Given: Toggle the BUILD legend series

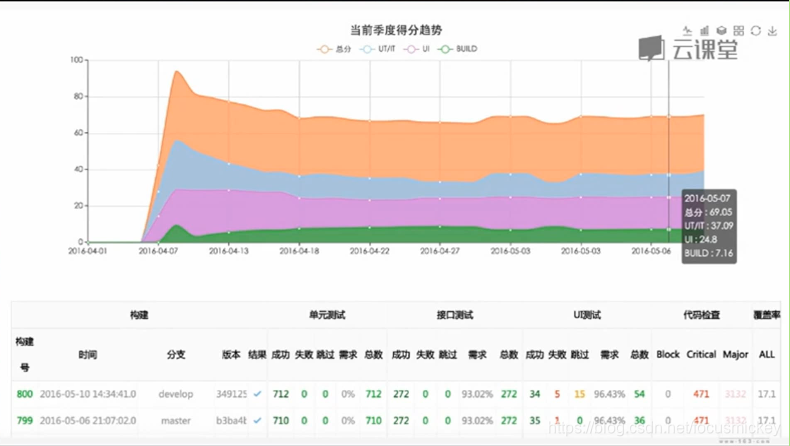Looking at the screenshot, I should pyautogui.click(x=457, y=49).
